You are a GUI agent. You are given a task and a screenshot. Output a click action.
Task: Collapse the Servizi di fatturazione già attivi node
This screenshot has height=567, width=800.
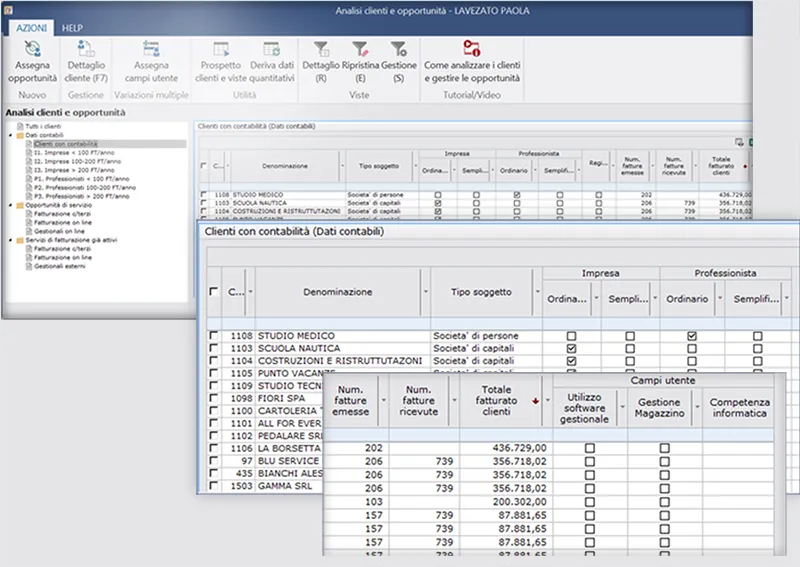click(11, 240)
